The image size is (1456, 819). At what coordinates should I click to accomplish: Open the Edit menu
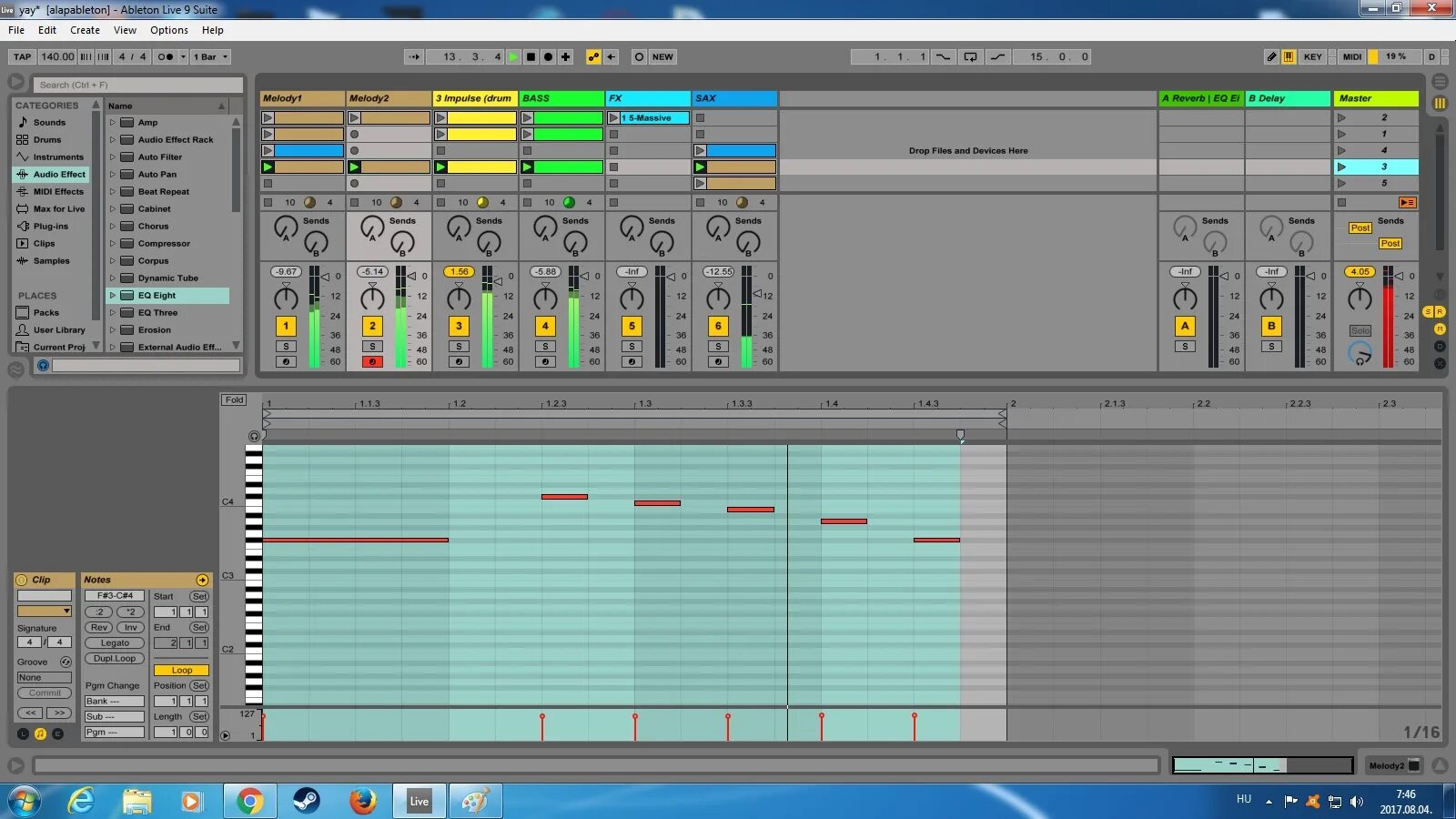pyautogui.click(x=47, y=30)
